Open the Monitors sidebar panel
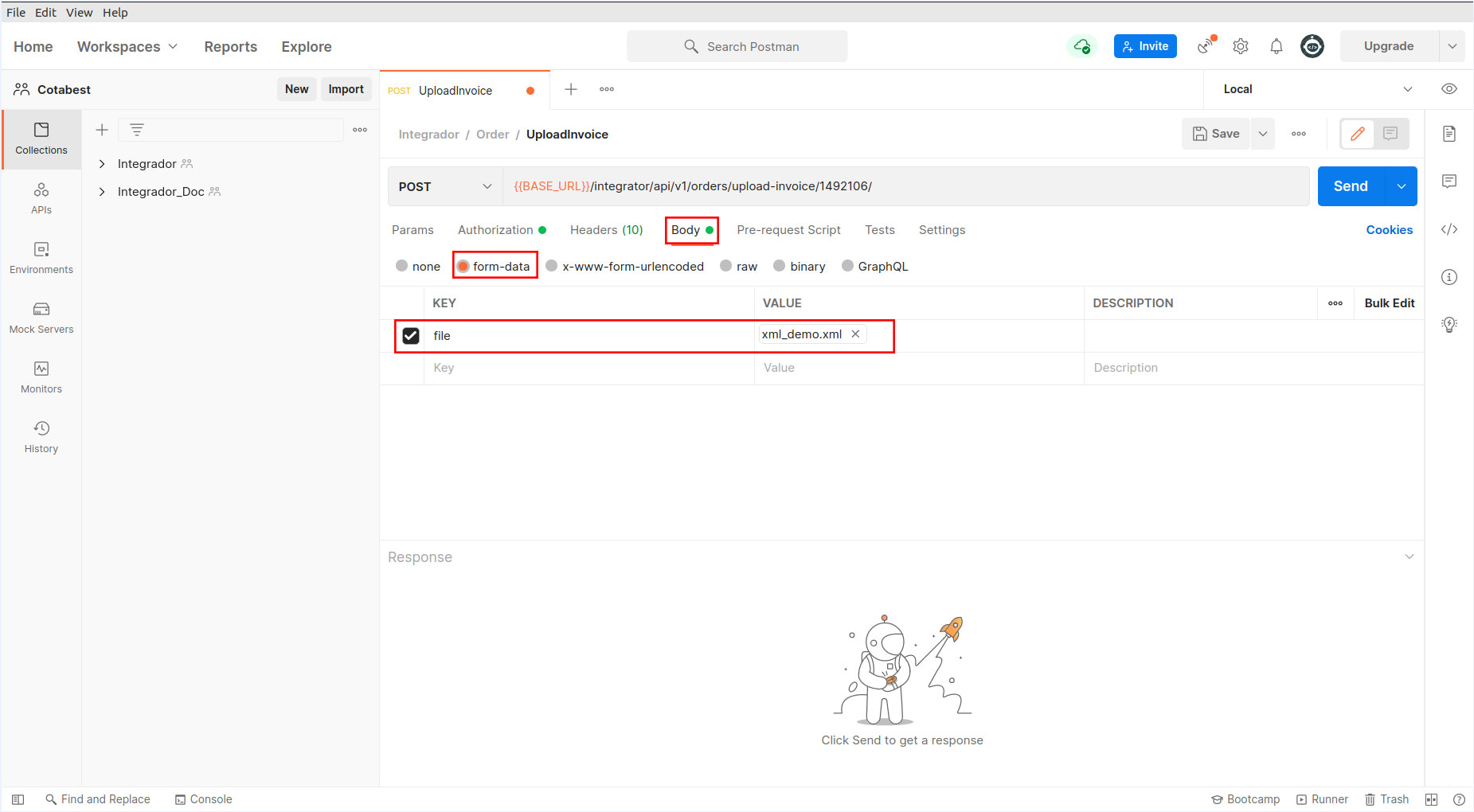1474x812 pixels. (41, 378)
